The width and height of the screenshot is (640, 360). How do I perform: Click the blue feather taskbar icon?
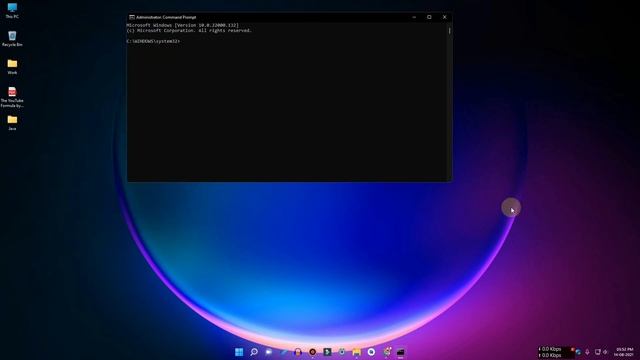283,352
